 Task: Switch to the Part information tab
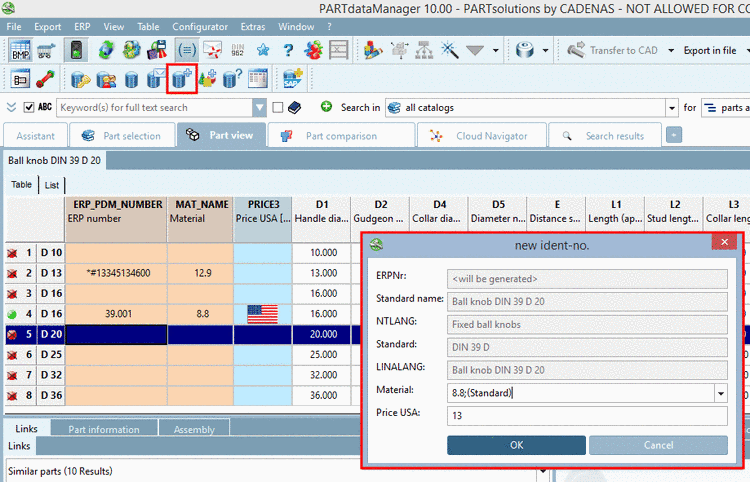[104, 430]
